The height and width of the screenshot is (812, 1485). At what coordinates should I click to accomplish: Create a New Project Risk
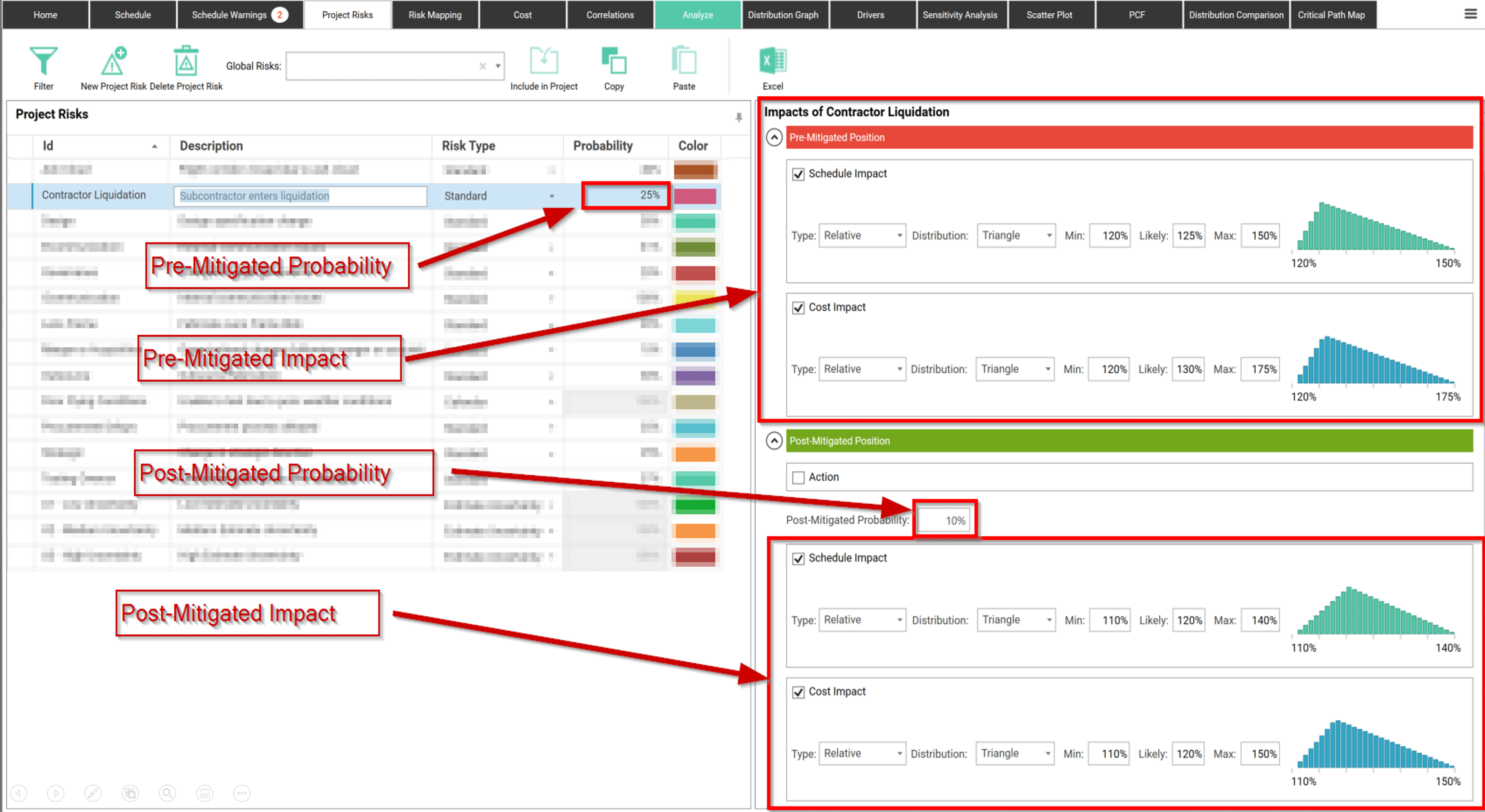(113, 65)
